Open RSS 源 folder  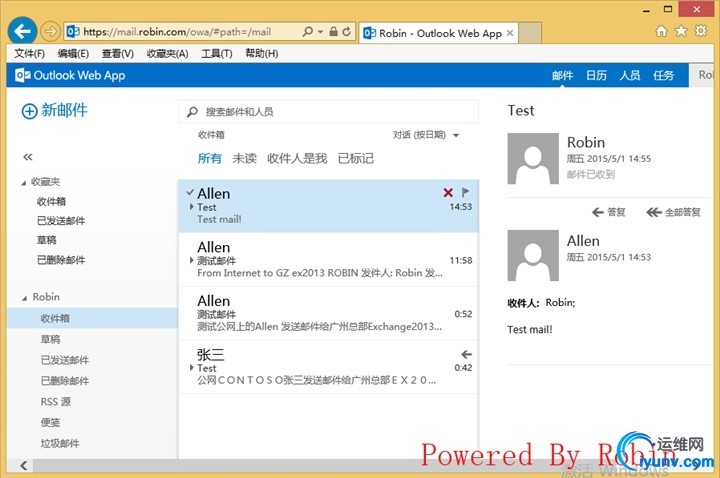coord(56,402)
